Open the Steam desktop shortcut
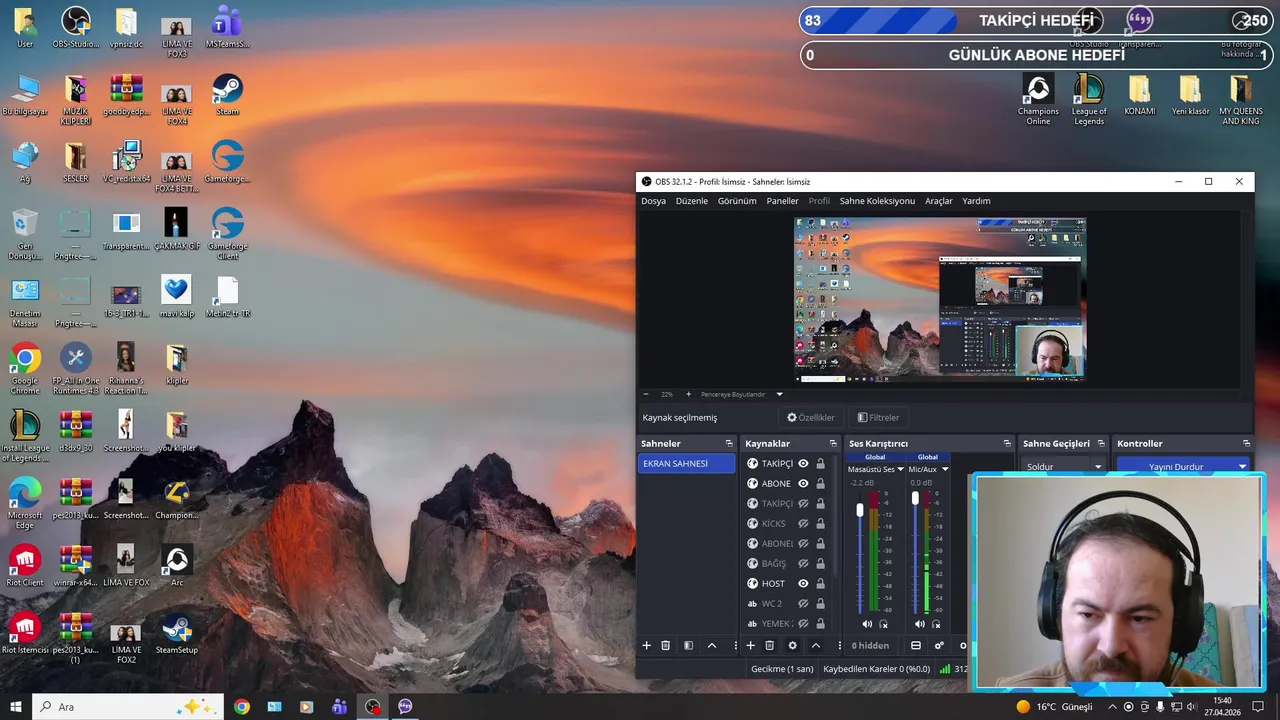 coord(227,94)
